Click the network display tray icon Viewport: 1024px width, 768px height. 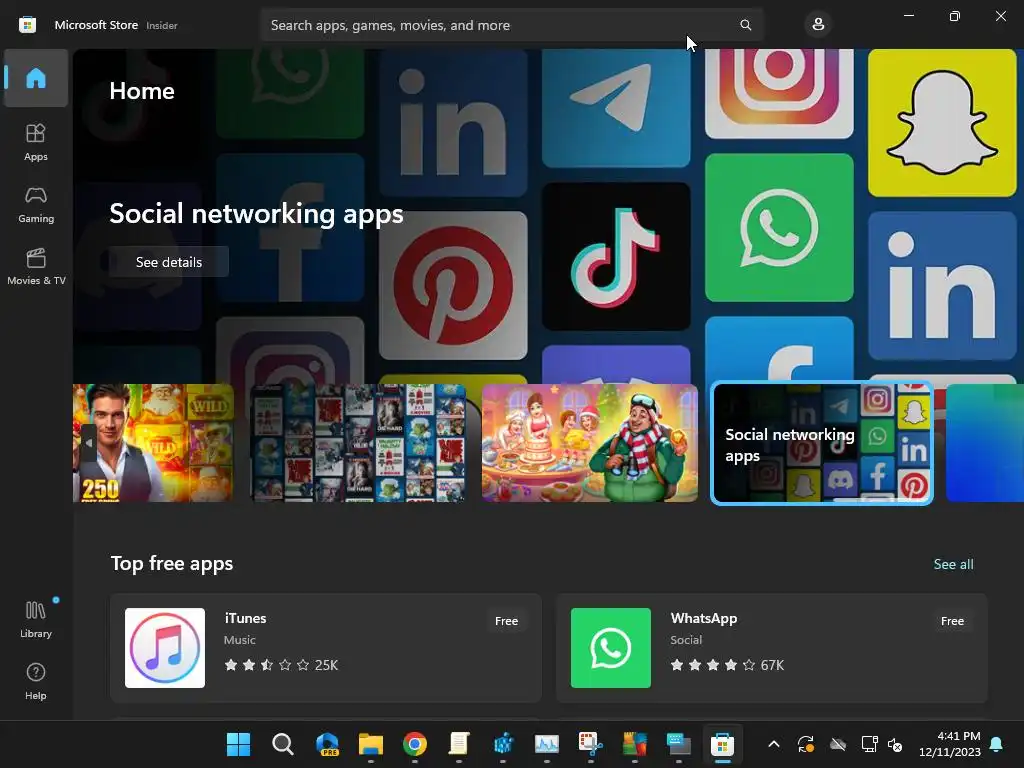pos(869,744)
